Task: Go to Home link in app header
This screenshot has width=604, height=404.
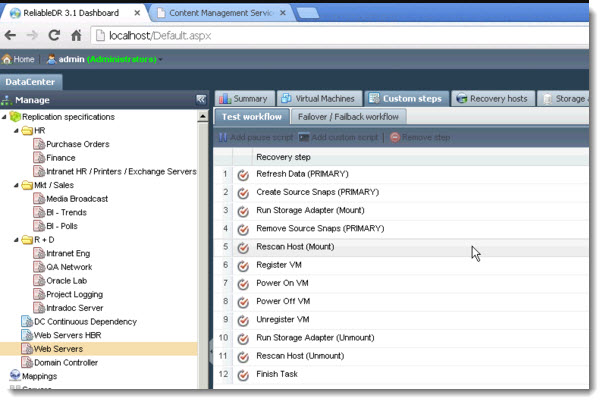Action: (x=18, y=59)
